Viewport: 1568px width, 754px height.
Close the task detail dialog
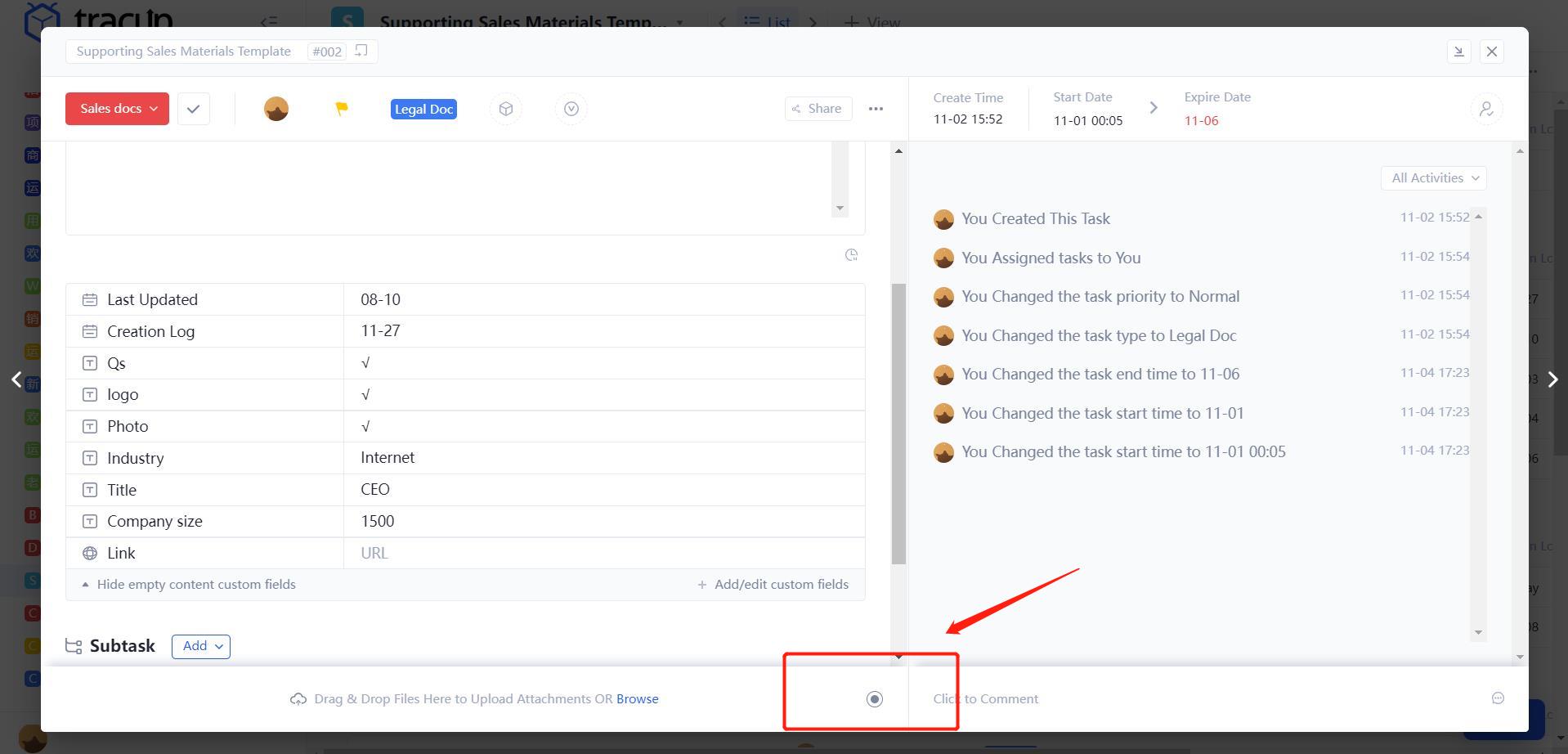(1492, 52)
